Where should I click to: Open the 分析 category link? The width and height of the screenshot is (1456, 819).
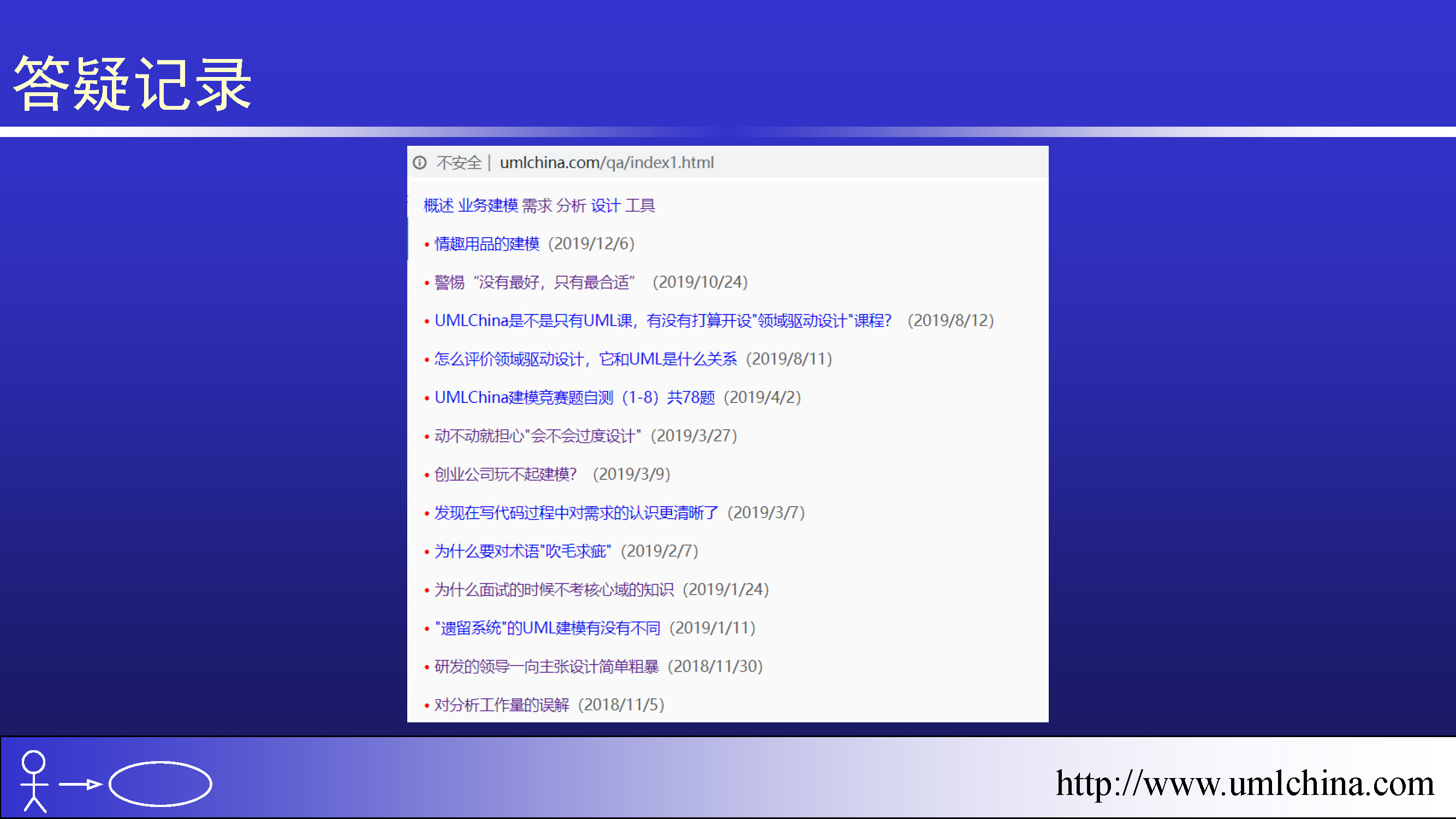click(x=572, y=206)
